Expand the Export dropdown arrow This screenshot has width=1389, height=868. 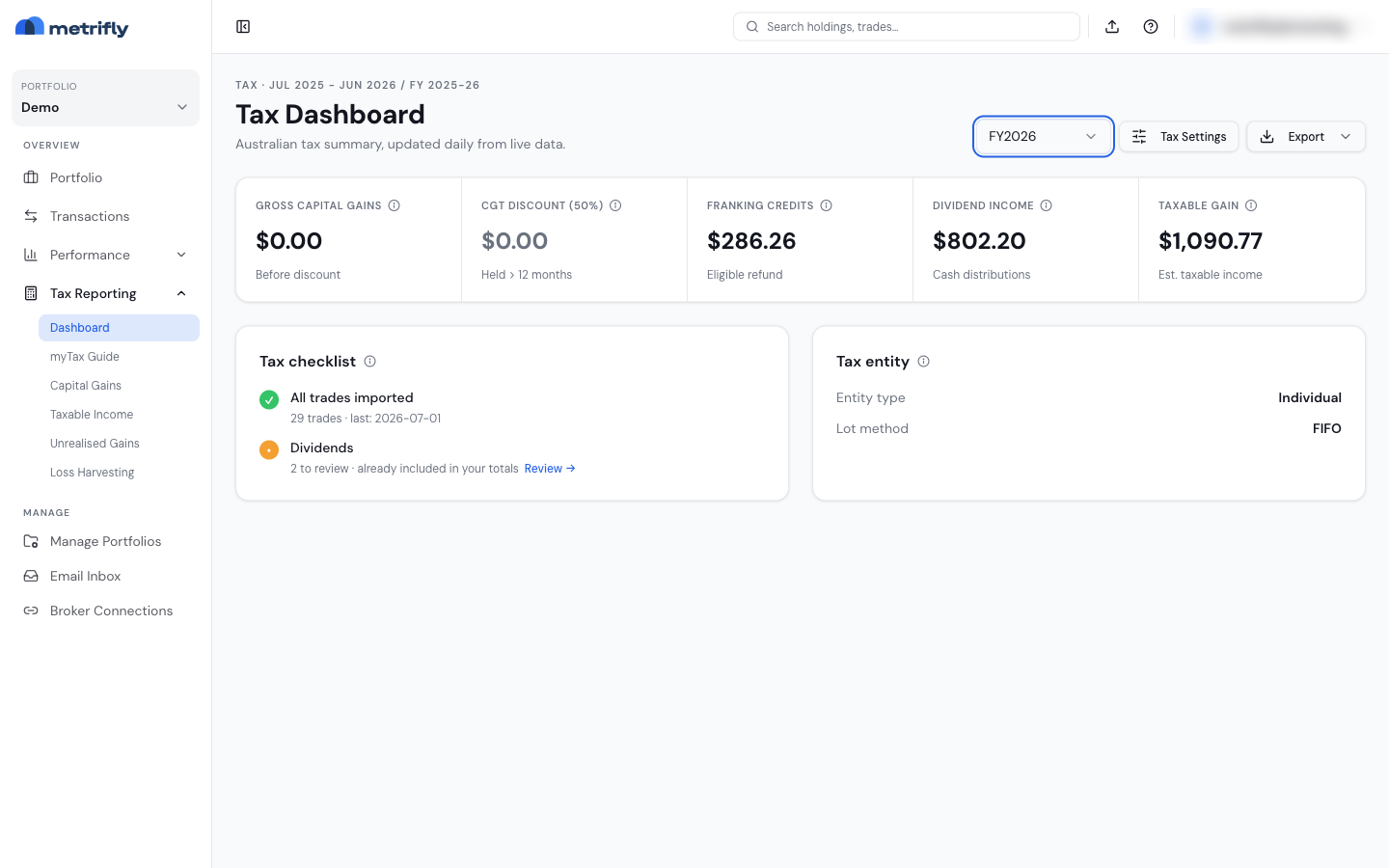pyautogui.click(x=1346, y=137)
